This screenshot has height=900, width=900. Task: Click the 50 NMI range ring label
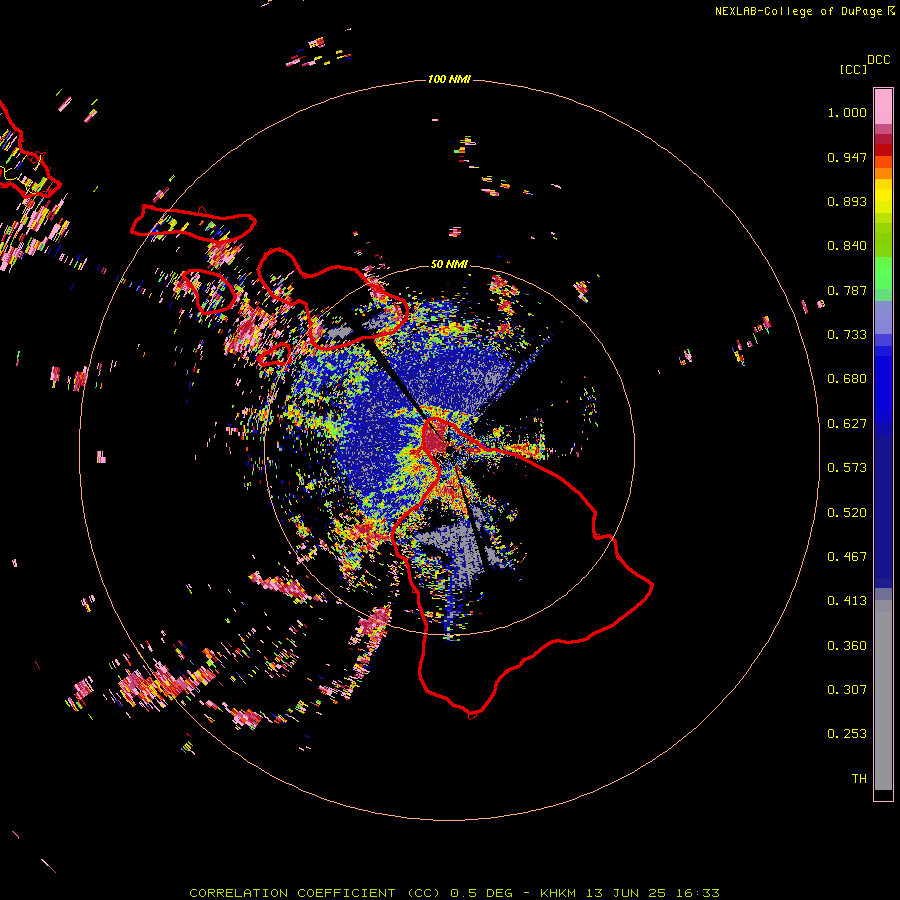pos(449,264)
